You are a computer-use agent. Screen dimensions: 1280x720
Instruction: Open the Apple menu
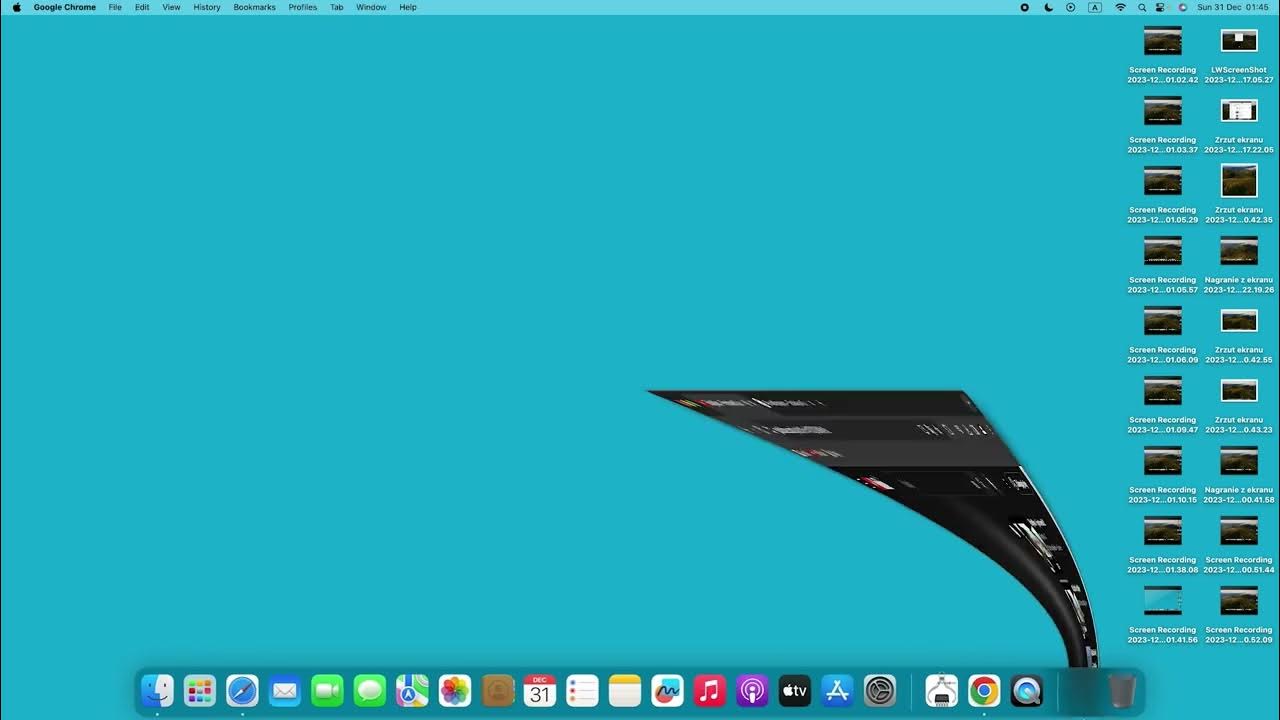16,7
